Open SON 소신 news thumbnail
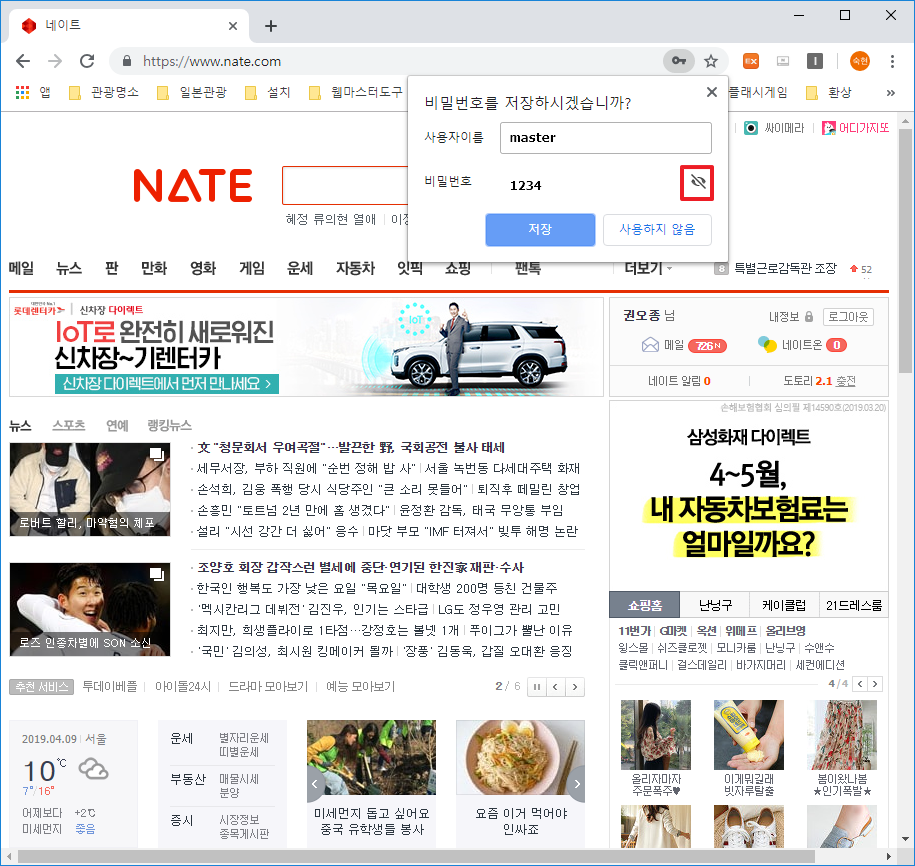 tap(90, 609)
